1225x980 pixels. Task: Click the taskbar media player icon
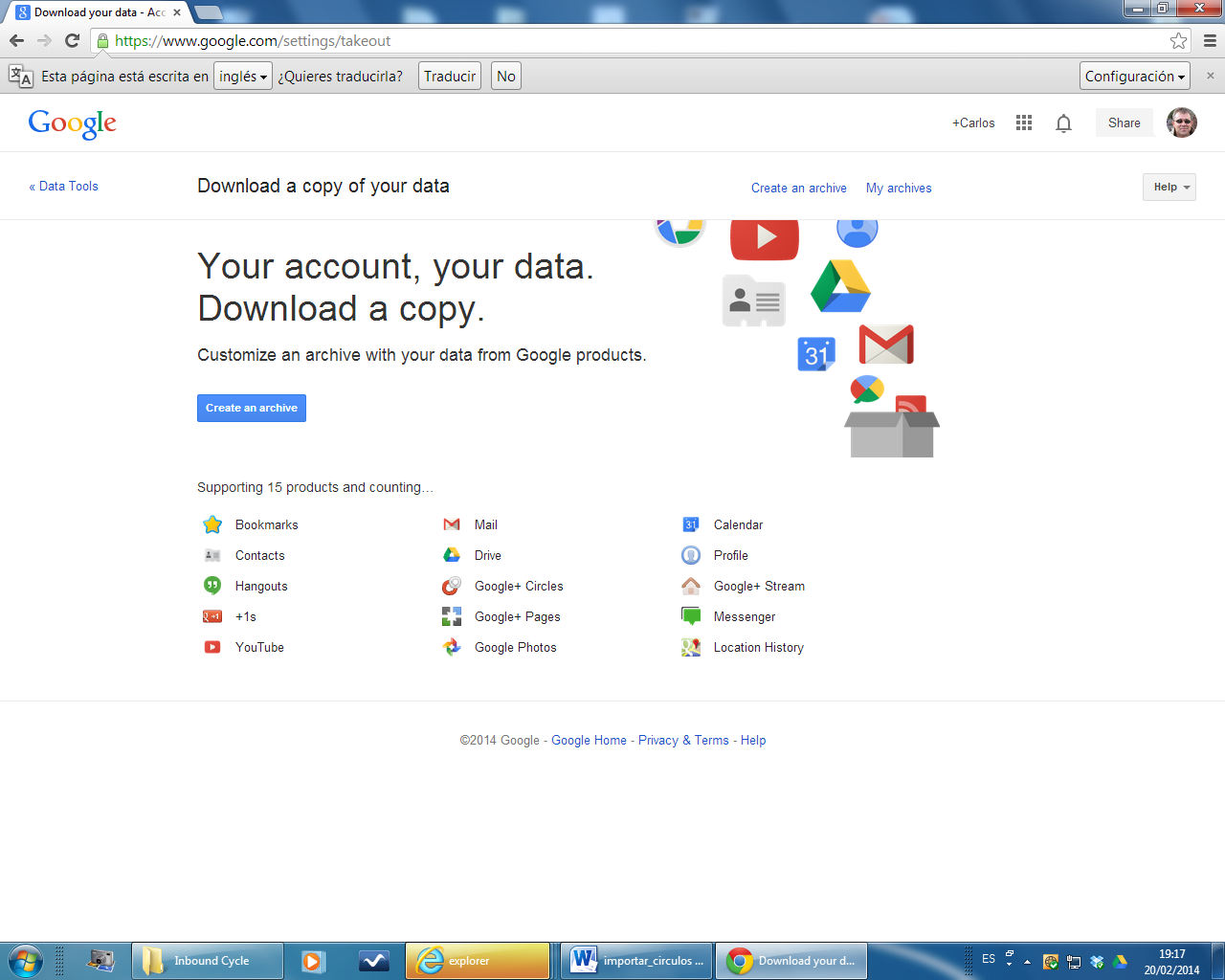click(314, 961)
